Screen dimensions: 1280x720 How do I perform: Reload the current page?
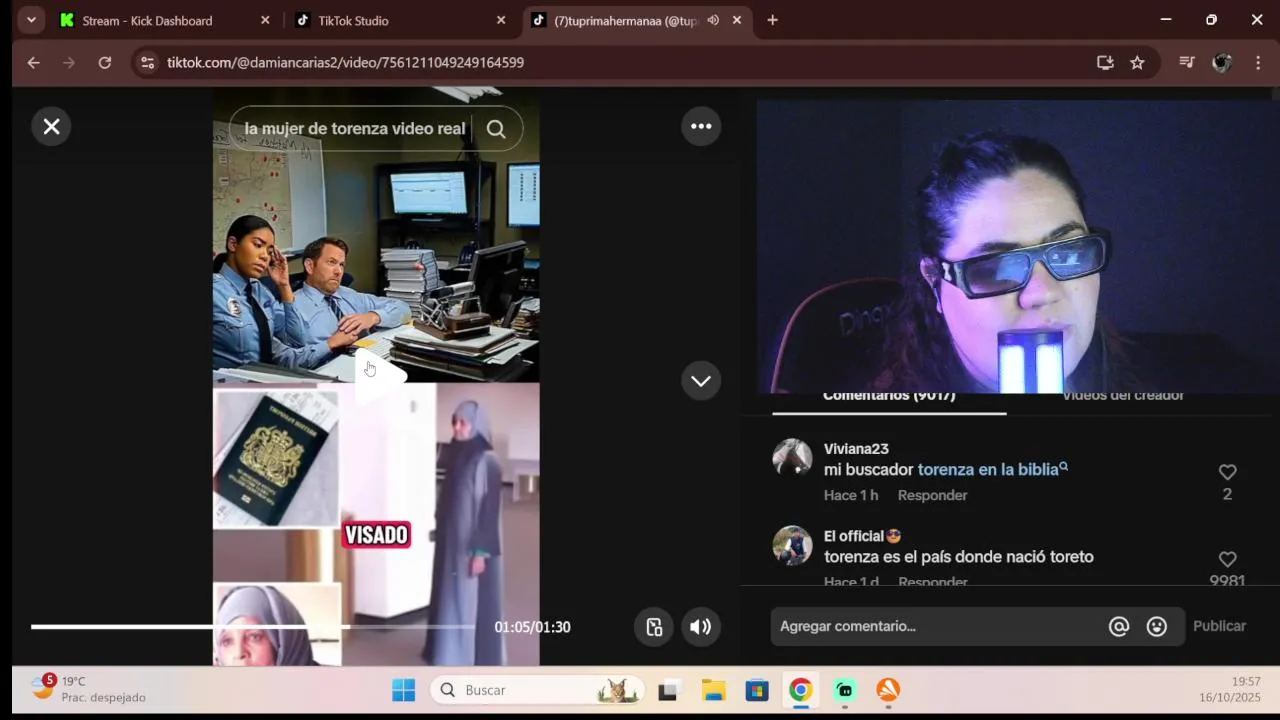click(x=104, y=62)
